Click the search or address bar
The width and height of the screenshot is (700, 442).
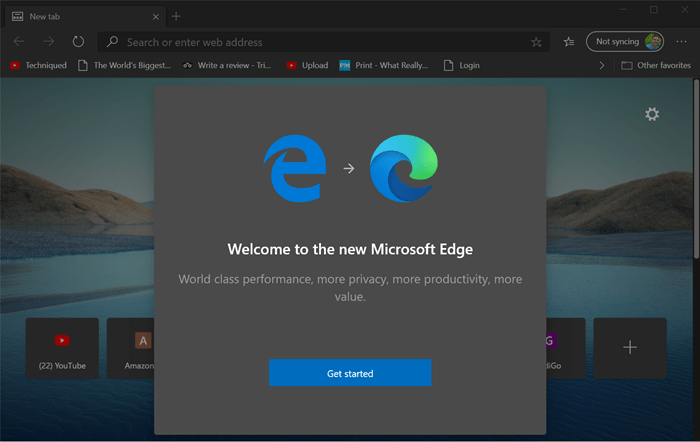click(x=324, y=42)
